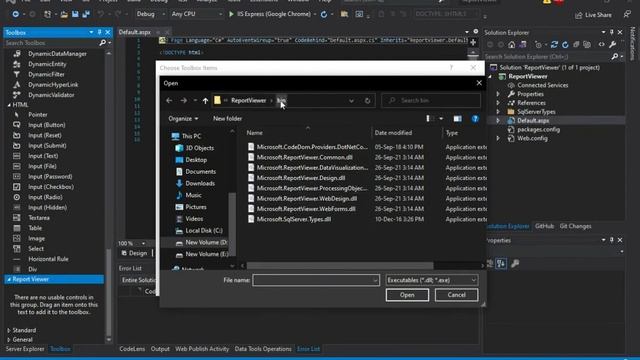This screenshot has width=640, height=360.
Task: Open the Organize dropdown menu
Action: 183,119
